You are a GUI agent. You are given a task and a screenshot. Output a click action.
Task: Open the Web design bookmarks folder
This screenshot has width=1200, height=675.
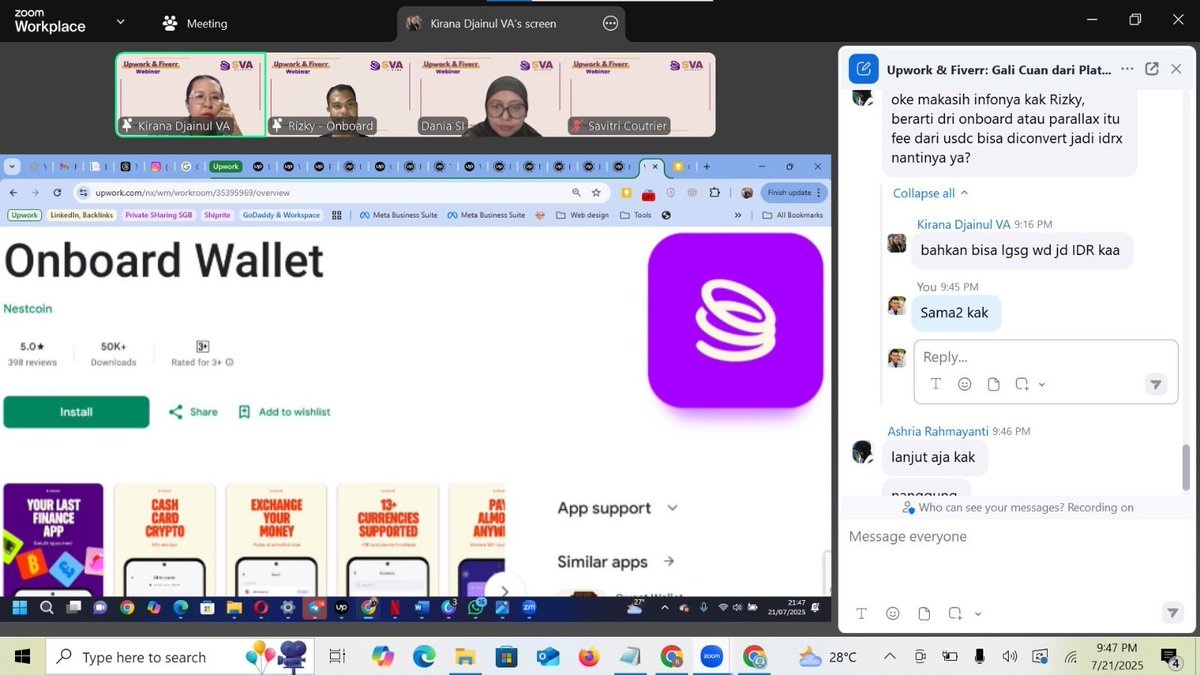(x=582, y=215)
